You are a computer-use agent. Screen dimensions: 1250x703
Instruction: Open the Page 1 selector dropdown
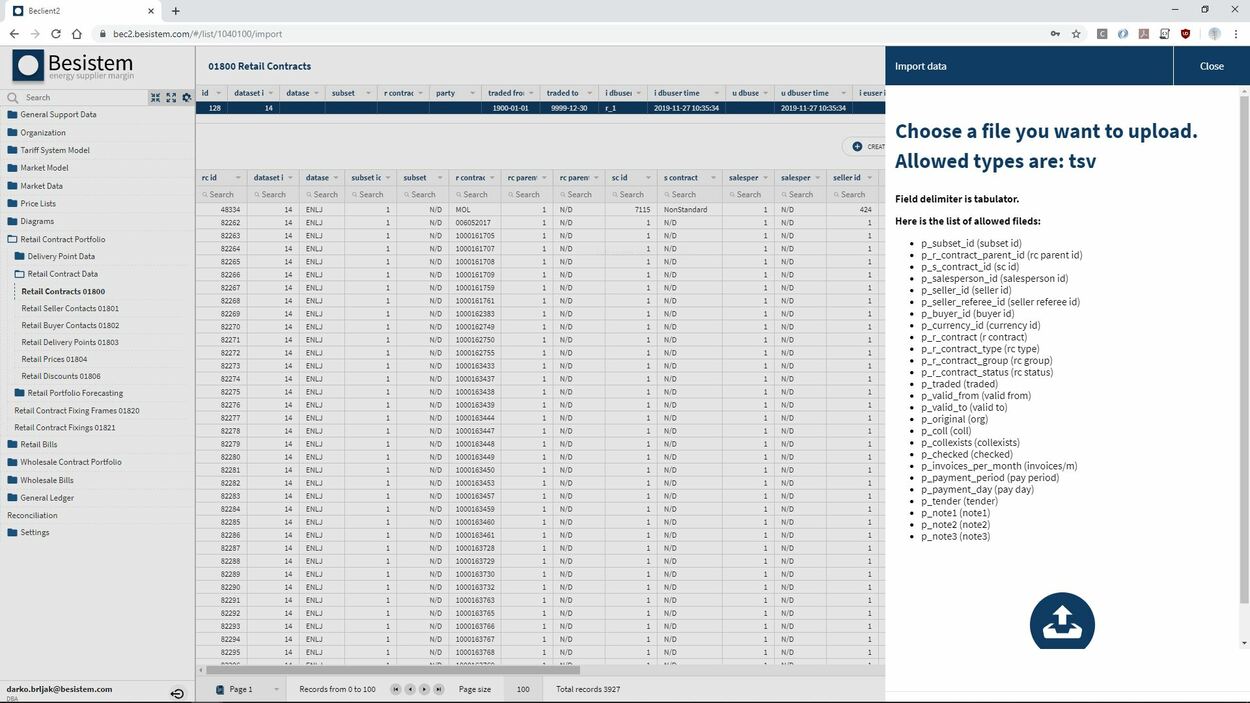[276, 688]
